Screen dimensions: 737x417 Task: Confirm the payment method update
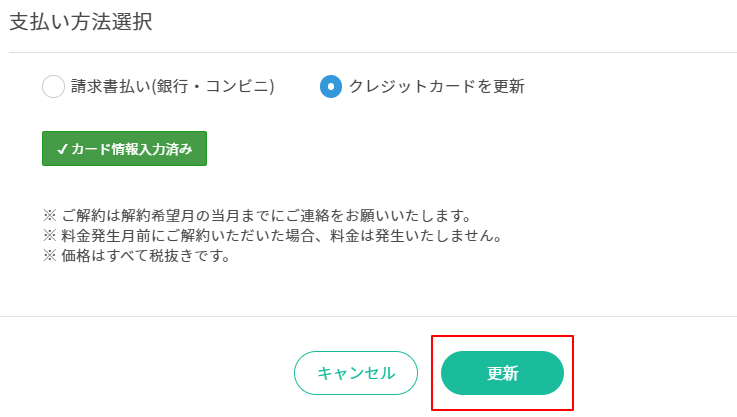pyautogui.click(x=502, y=373)
